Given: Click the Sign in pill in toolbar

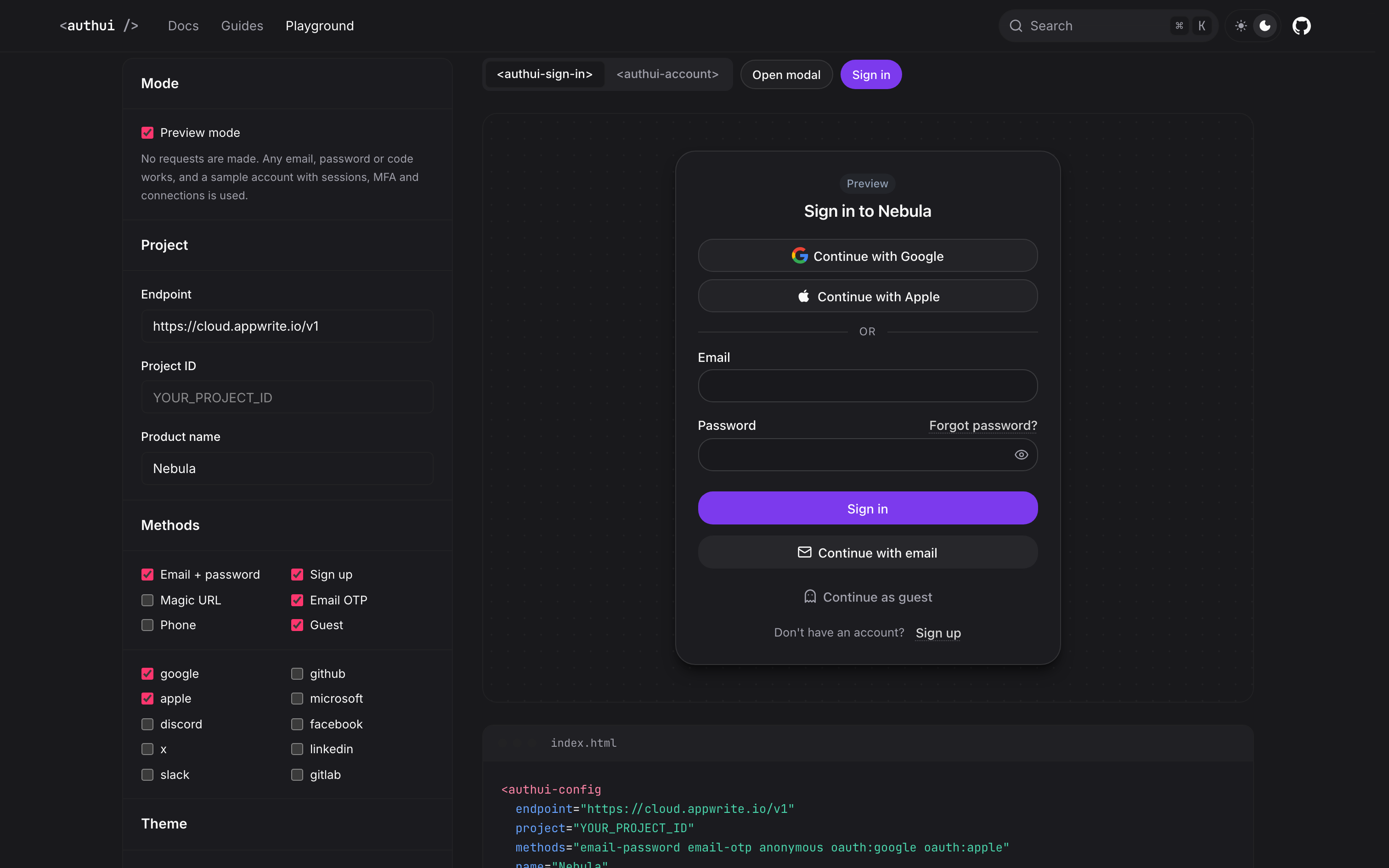Looking at the screenshot, I should (x=871, y=74).
